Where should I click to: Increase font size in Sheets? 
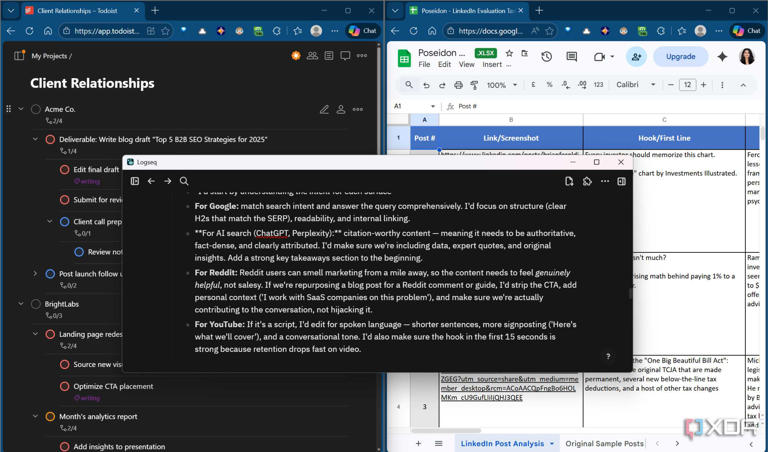[703, 85]
